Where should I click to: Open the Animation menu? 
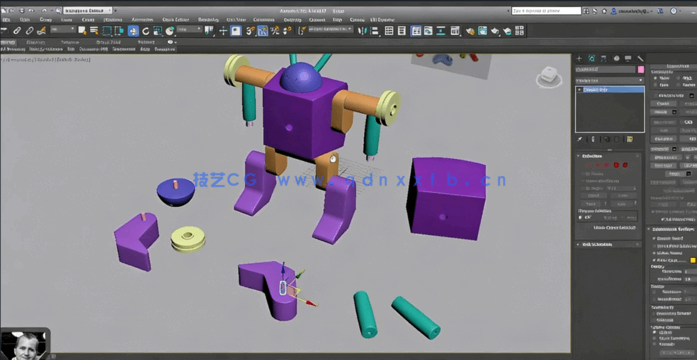(143, 20)
